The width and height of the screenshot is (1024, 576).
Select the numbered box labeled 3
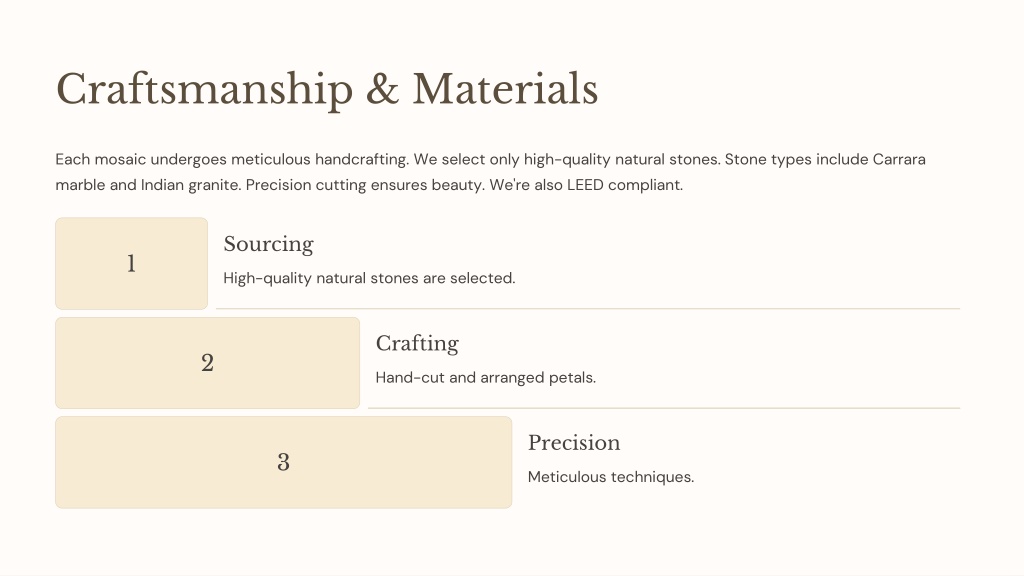pyautogui.click(x=283, y=462)
